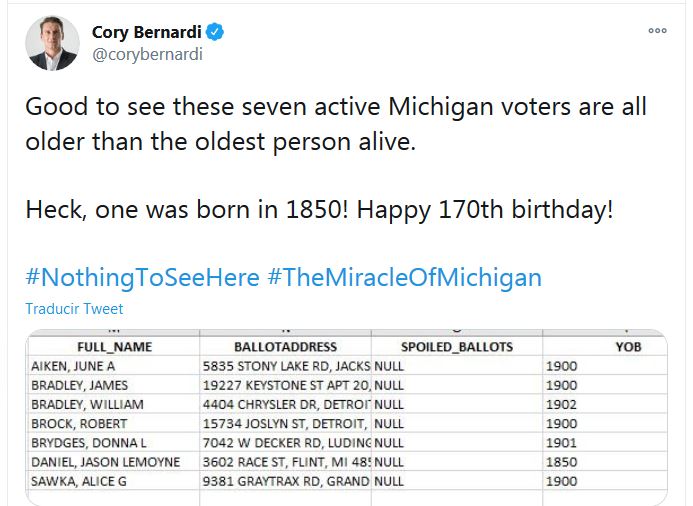Select the 5835 STONY LAKE RD address cell
The width and height of the screenshot is (693, 506).
point(286,366)
